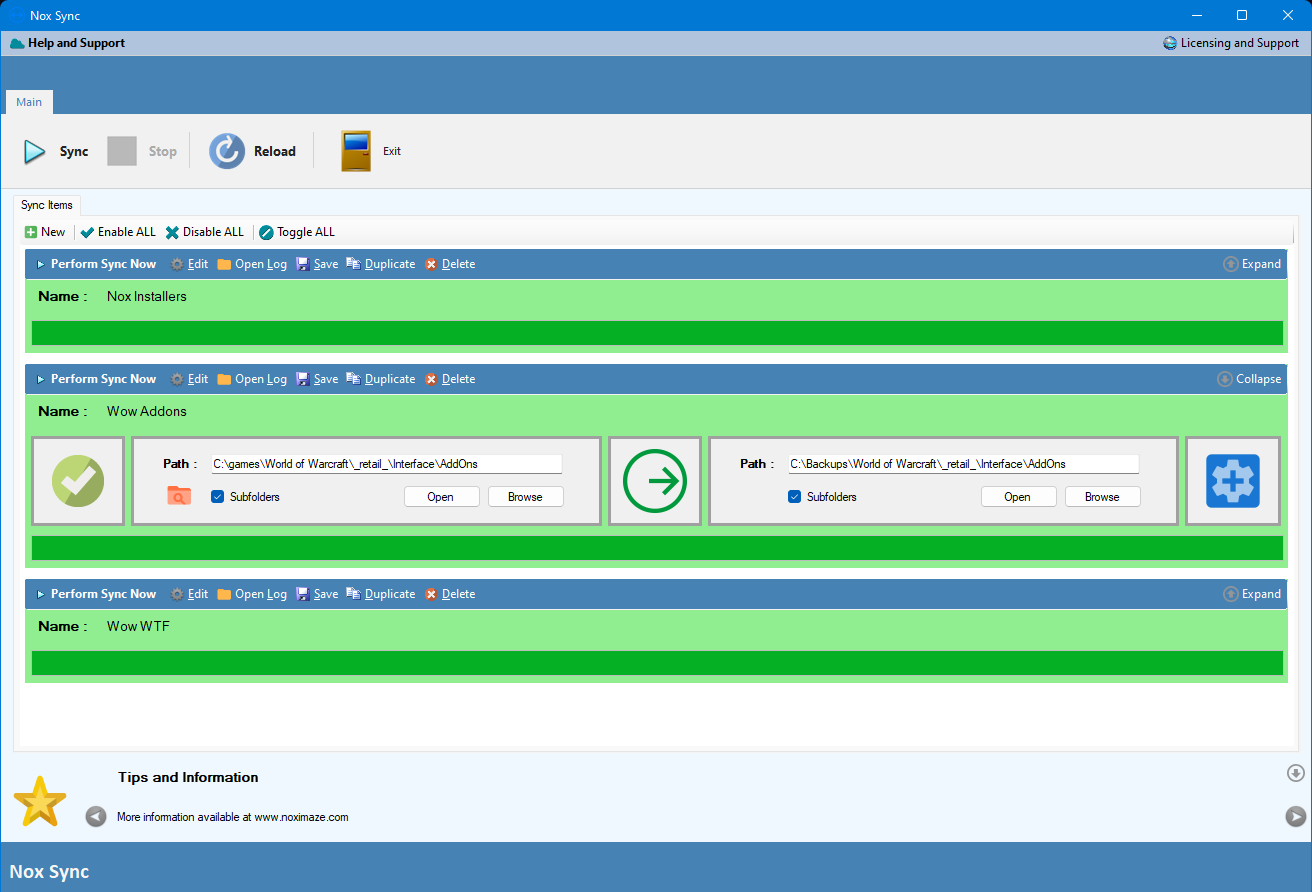This screenshot has height=892, width=1312.
Task: Duplicate the Wow Addons item
Action: [381, 379]
